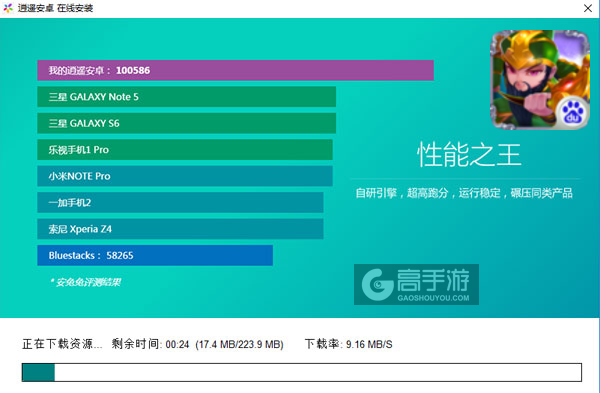Click the 自研引擎，超高跑分 description line

click(464, 193)
